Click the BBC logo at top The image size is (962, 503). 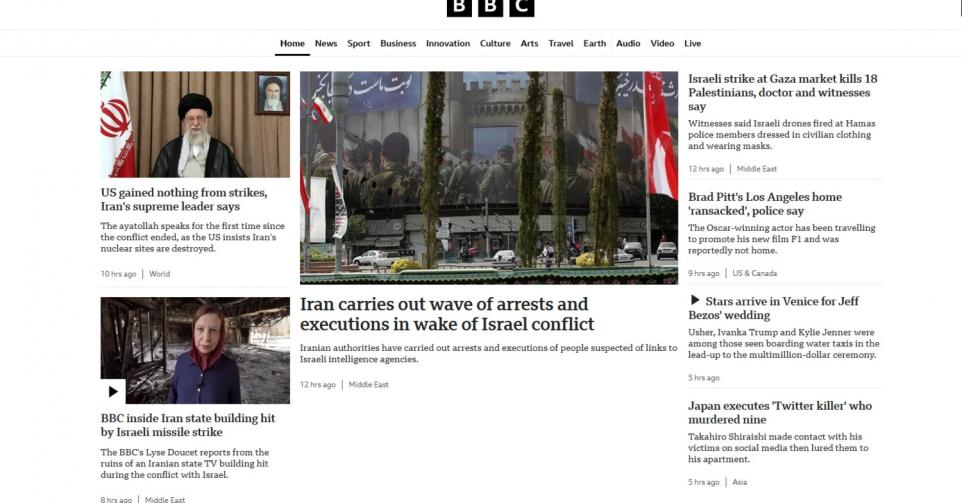[490, 7]
